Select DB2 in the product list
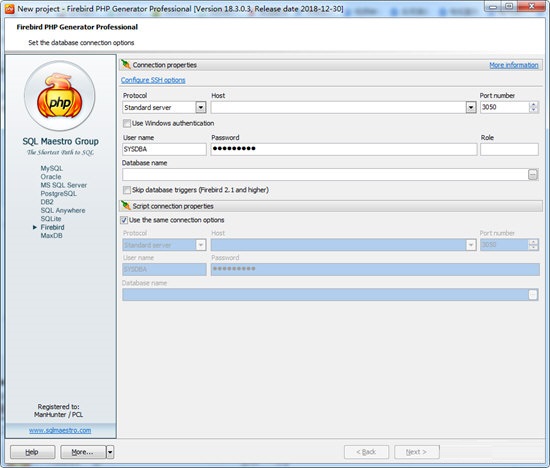The width and height of the screenshot is (550, 468). pyautogui.click(x=47, y=202)
